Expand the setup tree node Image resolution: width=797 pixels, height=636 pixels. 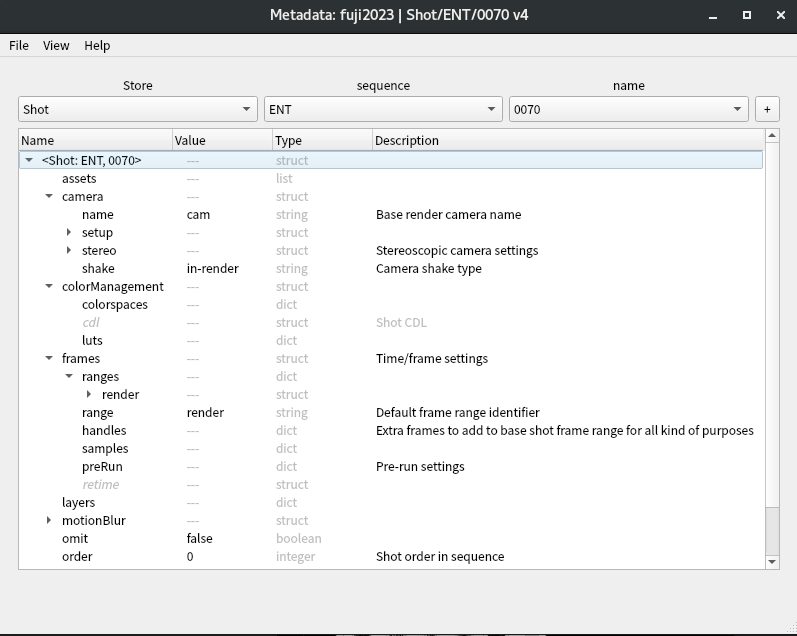click(69, 233)
